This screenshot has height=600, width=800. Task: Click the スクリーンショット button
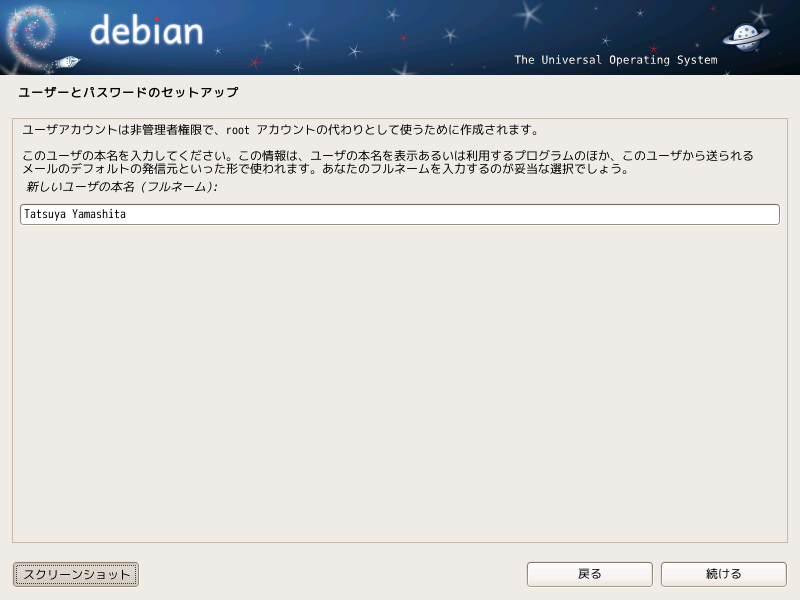click(x=76, y=574)
